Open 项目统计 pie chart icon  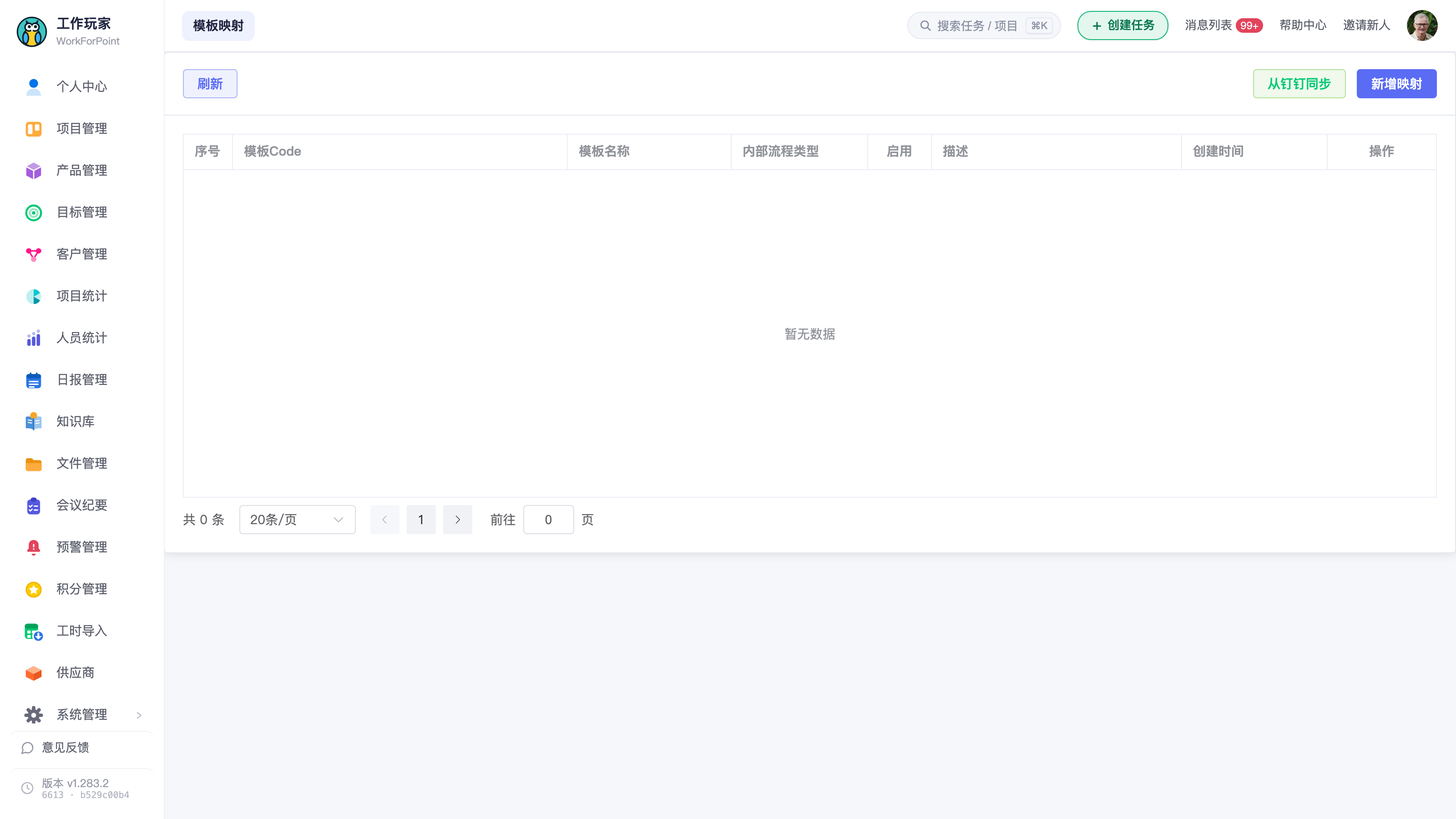pyautogui.click(x=33, y=296)
